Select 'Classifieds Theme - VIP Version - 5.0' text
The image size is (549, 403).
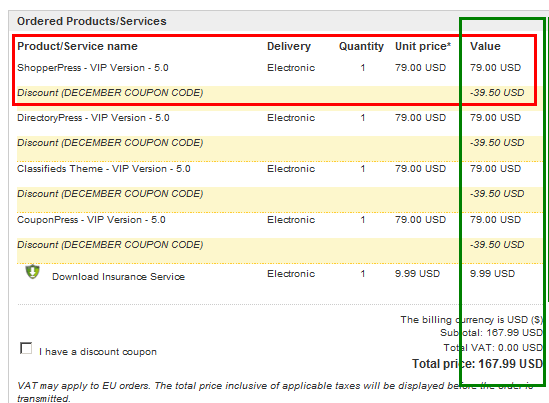pyautogui.click(x=104, y=169)
